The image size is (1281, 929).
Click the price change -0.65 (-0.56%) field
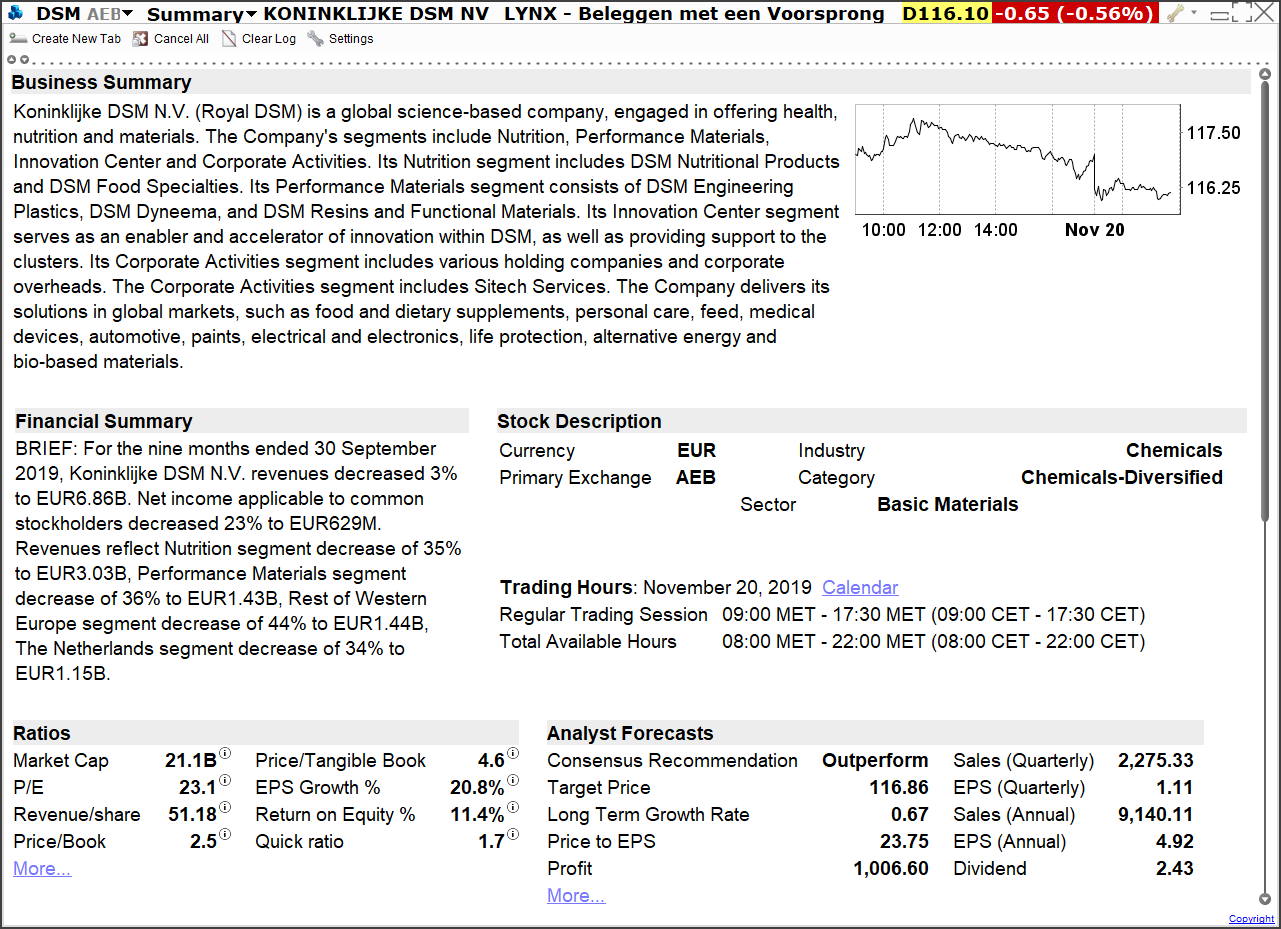1075,14
